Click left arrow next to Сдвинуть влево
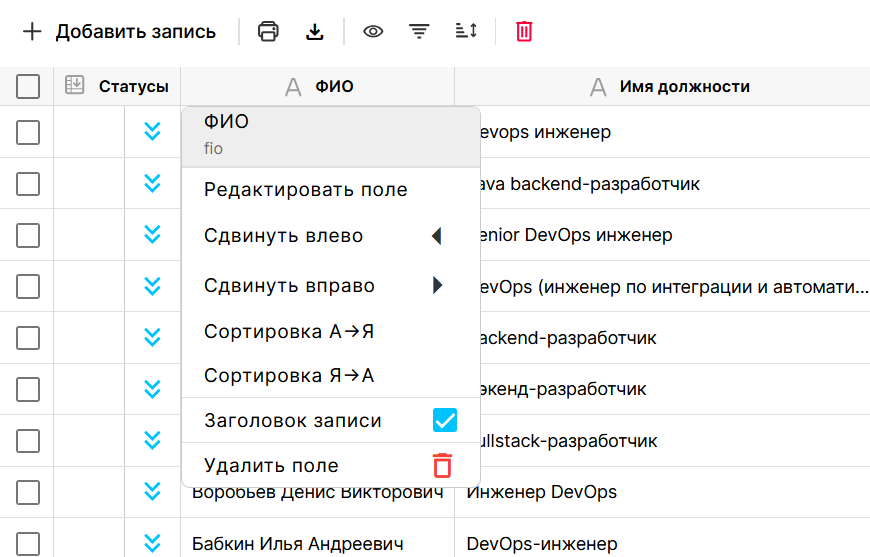The width and height of the screenshot is (870, 557). point(436,236)
